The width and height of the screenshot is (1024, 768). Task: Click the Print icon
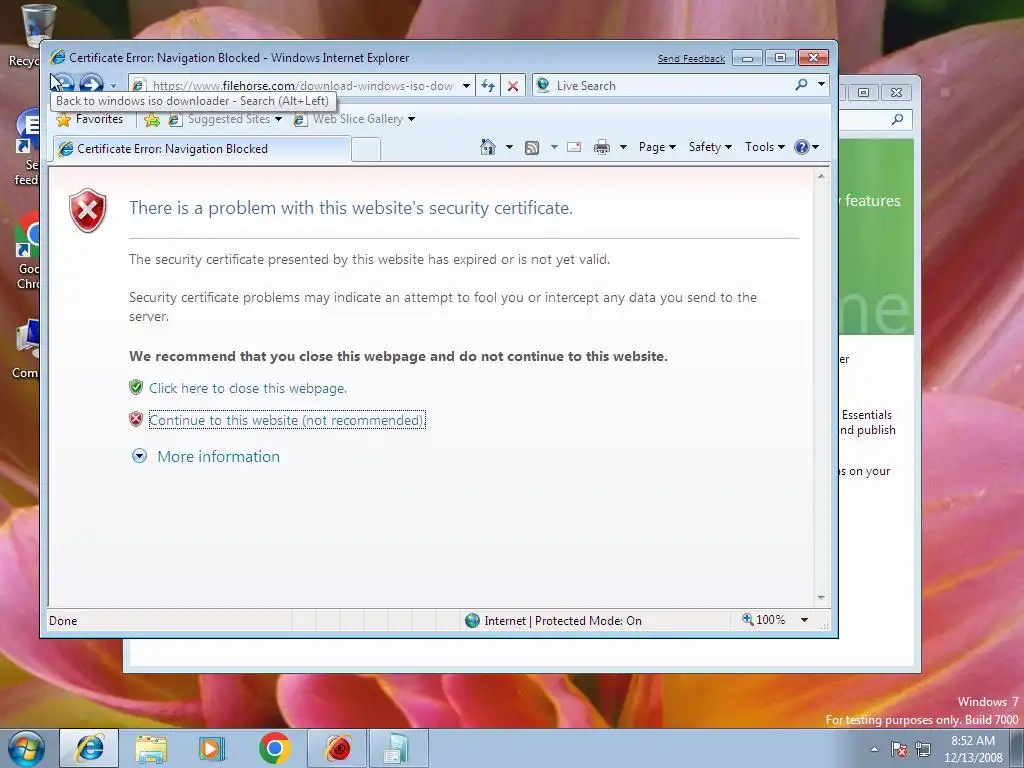pyautogui.click(x=601, y=147)
